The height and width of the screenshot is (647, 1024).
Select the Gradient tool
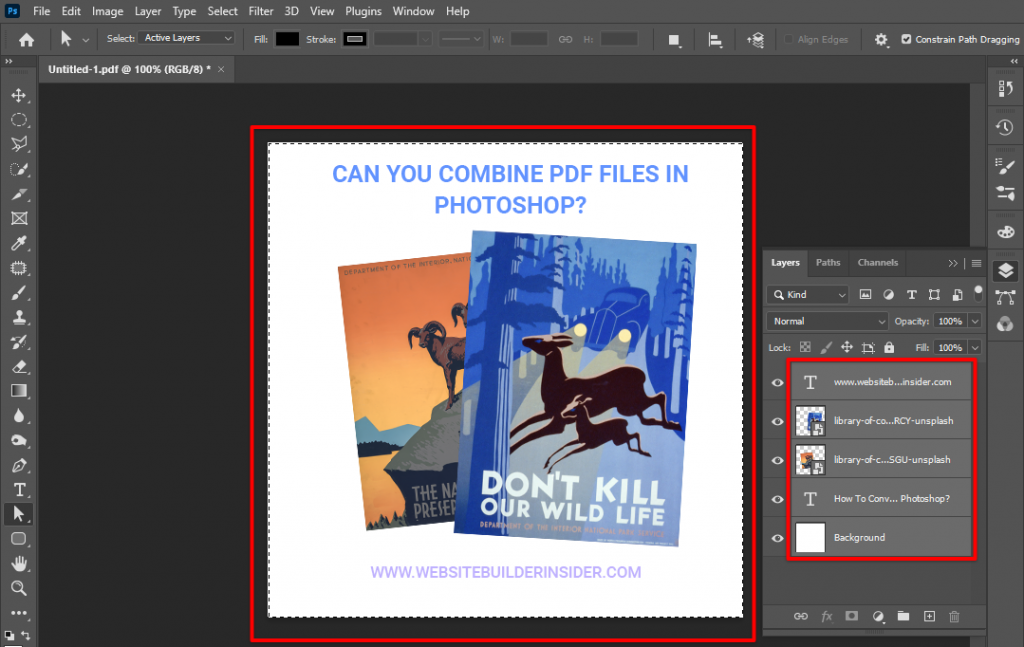[18, 391]
